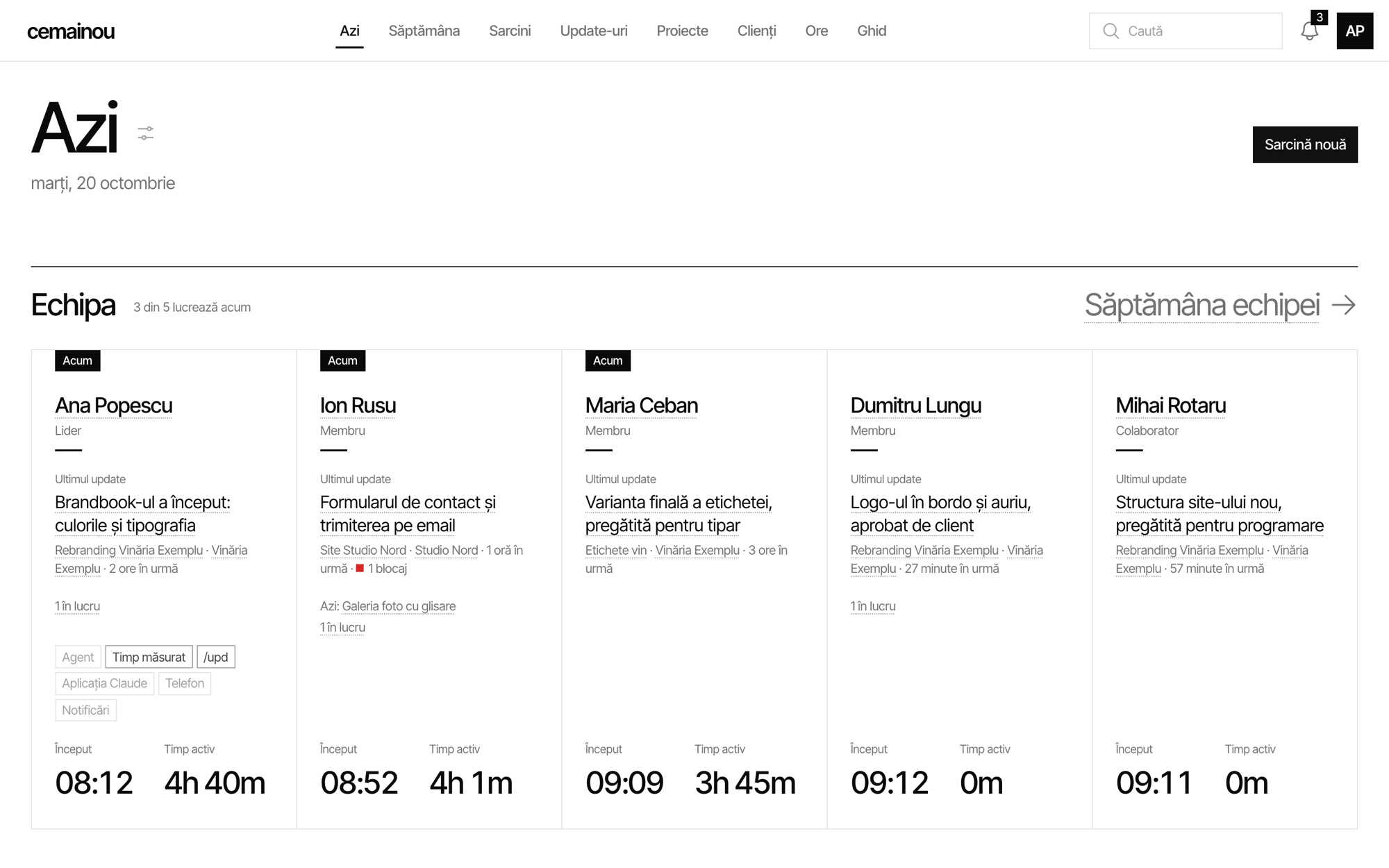Toggle the /upd chip
This screenshot has height=868, width=1389.
pyautogui.click(x=216, y=657)
